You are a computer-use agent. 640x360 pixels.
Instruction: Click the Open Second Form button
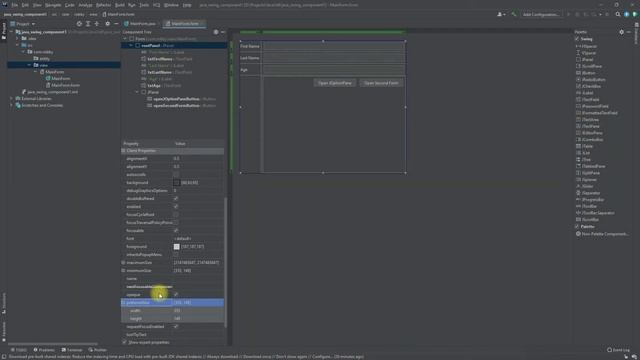click(381, 83)
